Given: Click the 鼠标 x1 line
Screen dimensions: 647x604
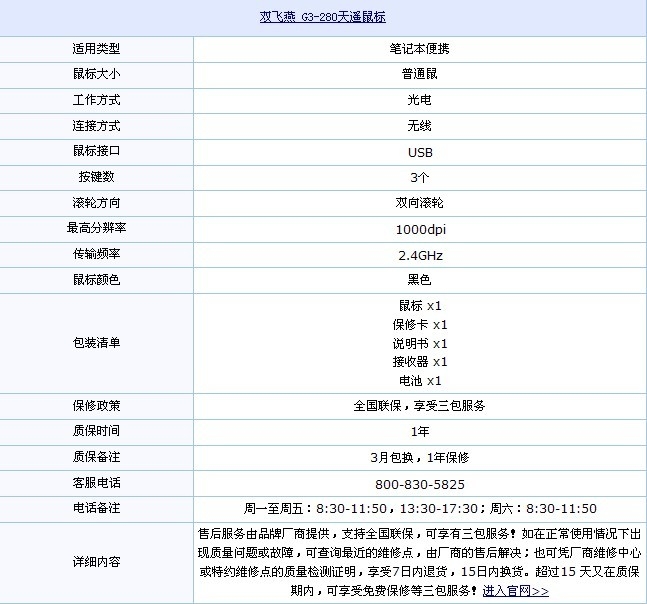Looking at the screenshot, I should coord(420,306).
